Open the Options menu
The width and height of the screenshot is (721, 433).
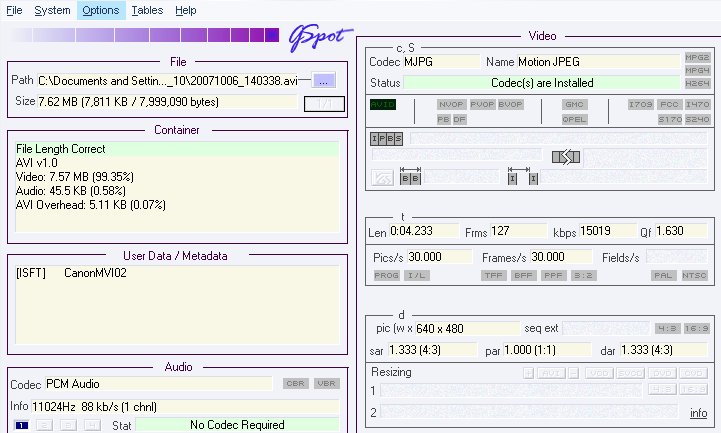101,10
